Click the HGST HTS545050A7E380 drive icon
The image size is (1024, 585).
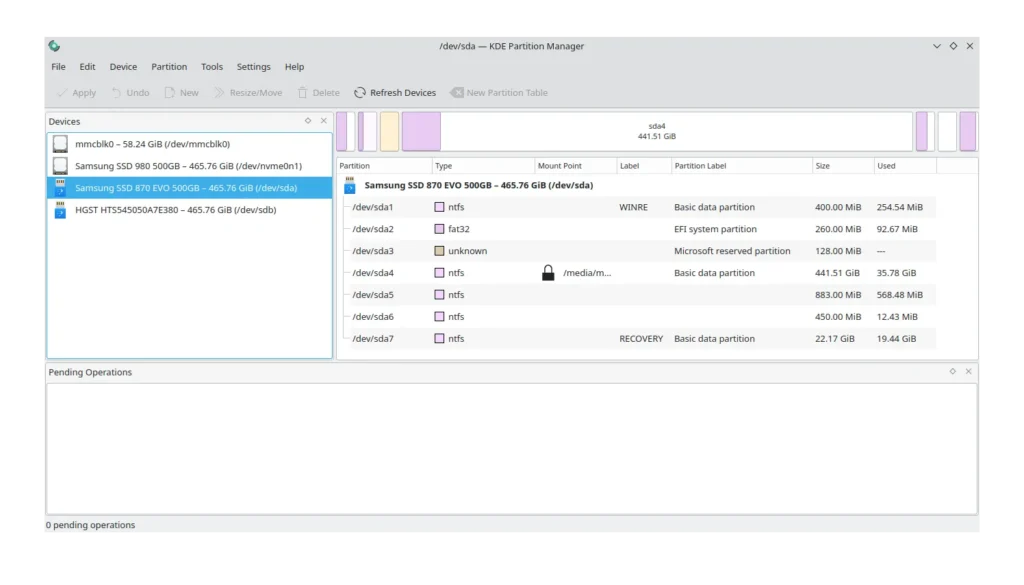(61, 210)
